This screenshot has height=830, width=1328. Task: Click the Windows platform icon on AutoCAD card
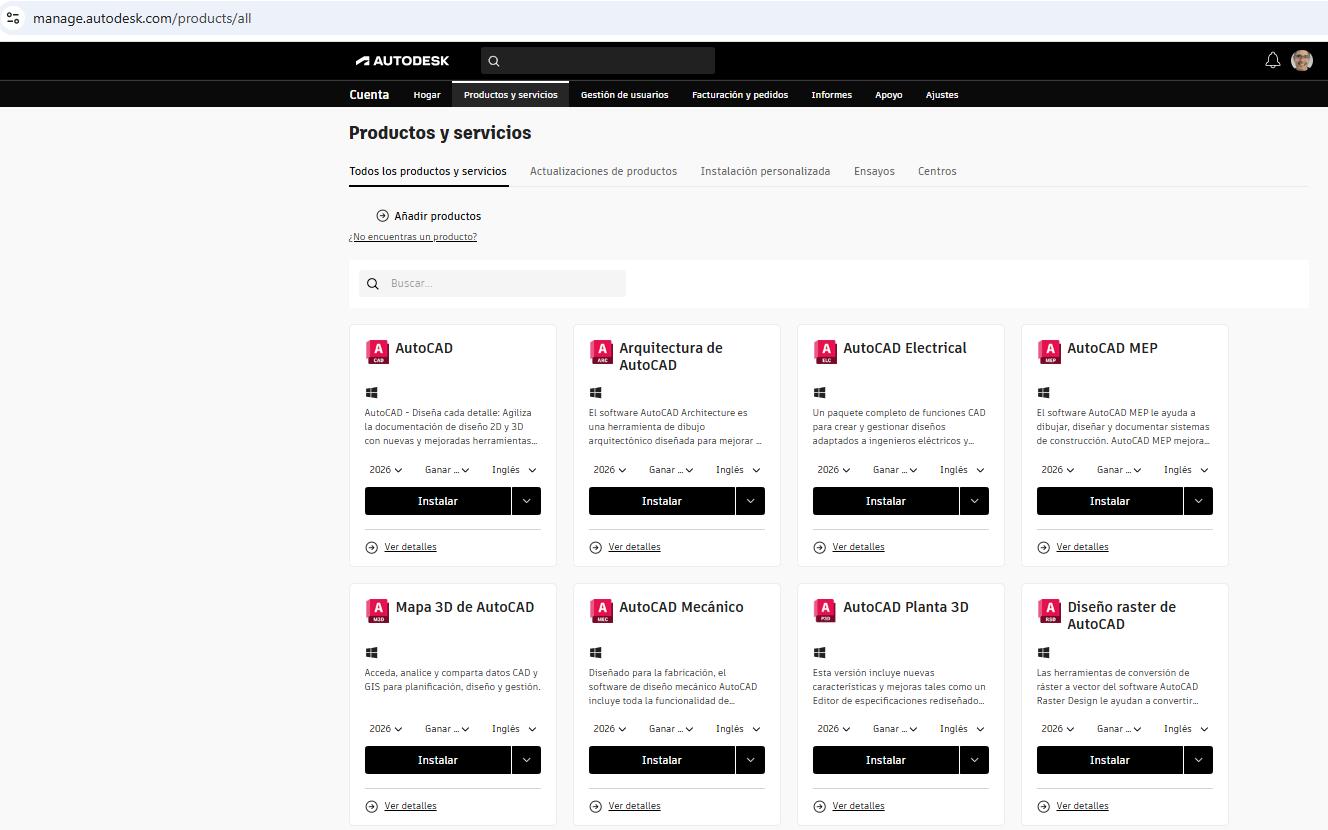pyautogui.click(x=372, y=393)
